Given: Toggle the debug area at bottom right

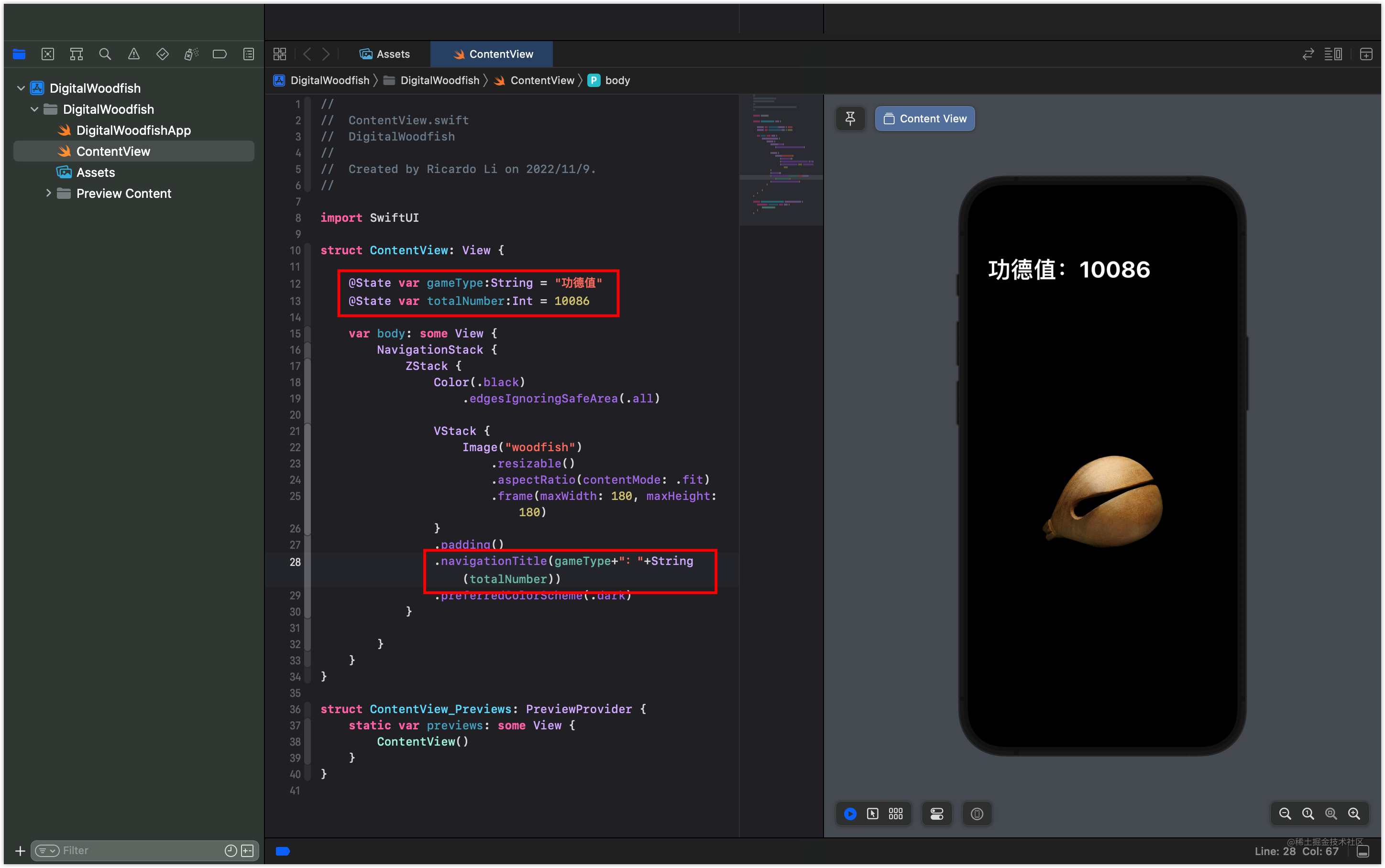Looking at the screenshot, I should pos(1364,851).
